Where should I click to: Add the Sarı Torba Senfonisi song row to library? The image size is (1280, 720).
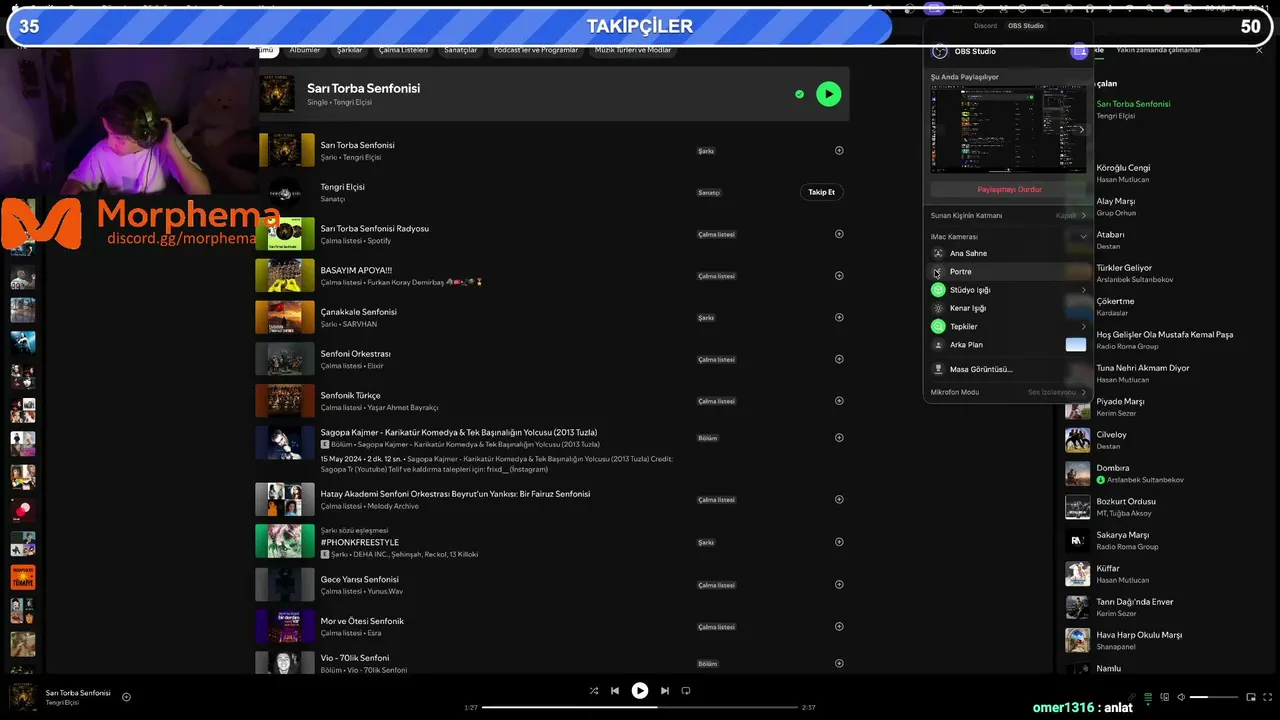839,151
